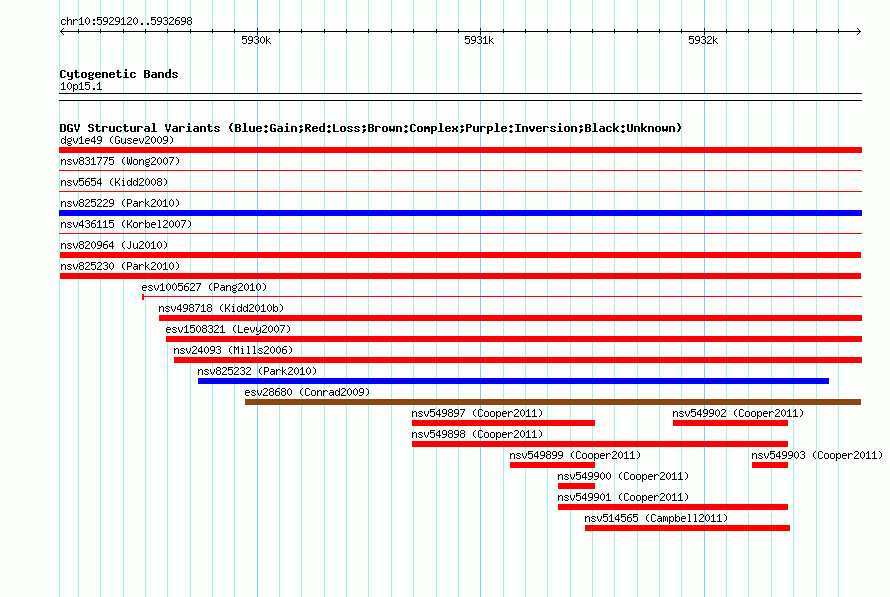890x597 pixels.
Task: Click the nsv825232 (Park2010) label
Action: tap(257, 371)
